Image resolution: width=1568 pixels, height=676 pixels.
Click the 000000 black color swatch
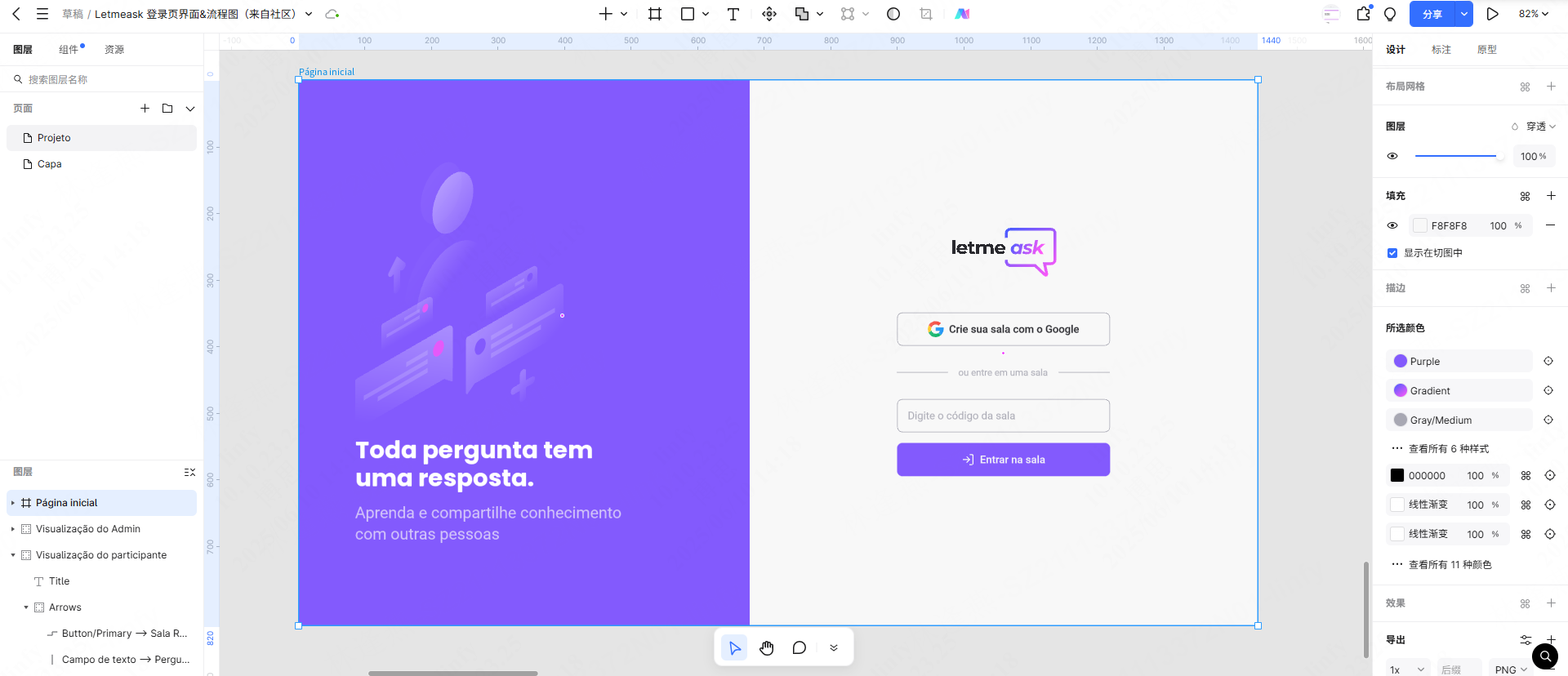coord(1397,475)
